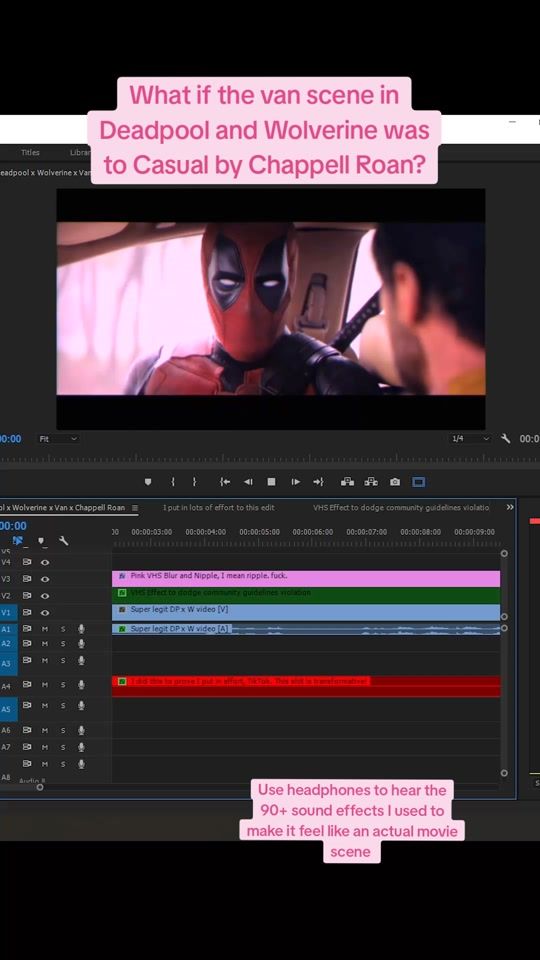540x960 pixels.
Task: Click the Lift button
Action: [347, 482]
